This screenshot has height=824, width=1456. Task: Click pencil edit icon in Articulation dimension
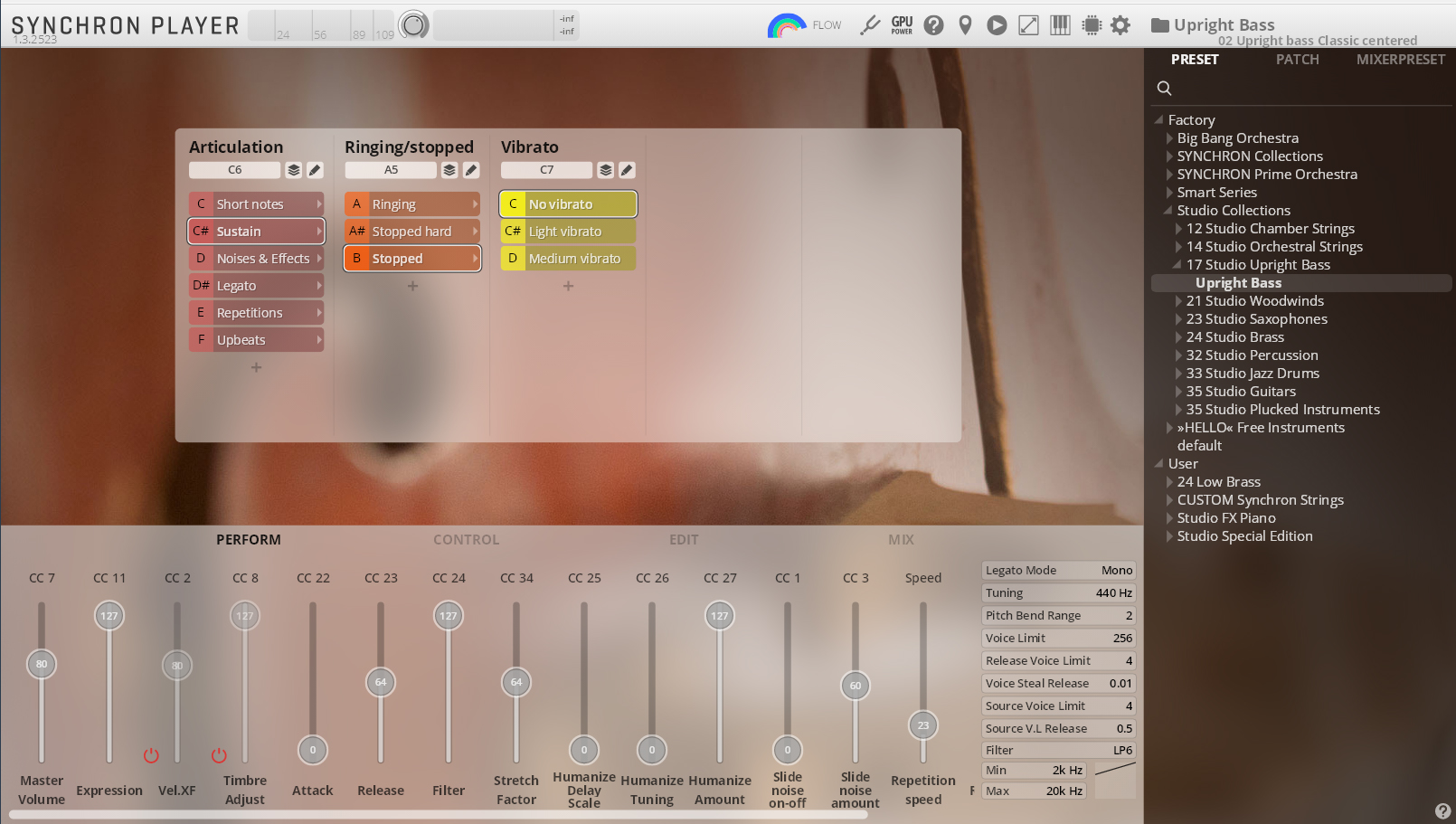tap(315, 170)
